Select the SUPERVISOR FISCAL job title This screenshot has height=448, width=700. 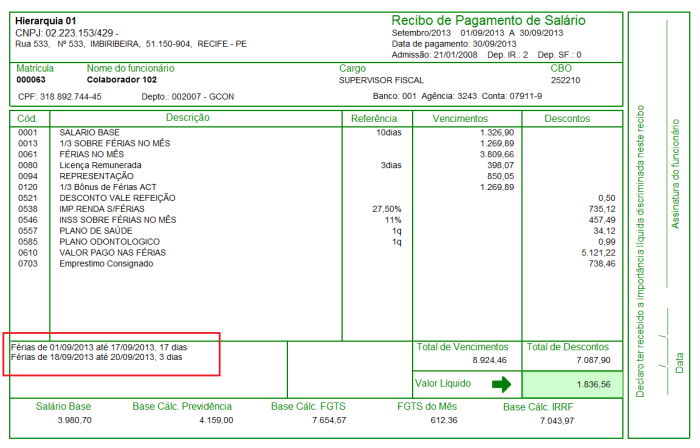click(382, 78)
